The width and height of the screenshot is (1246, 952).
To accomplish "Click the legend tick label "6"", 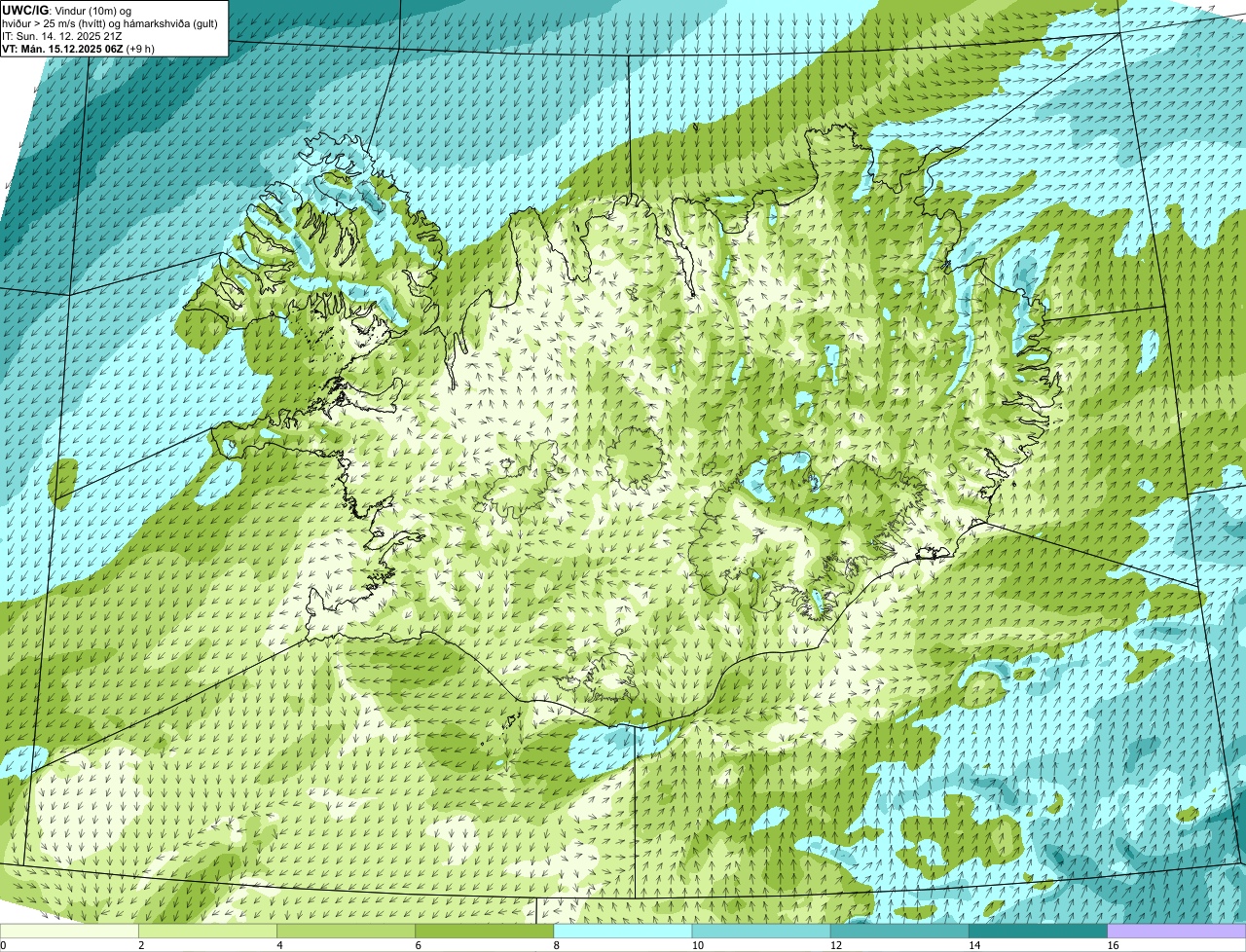I will (418, 945).
